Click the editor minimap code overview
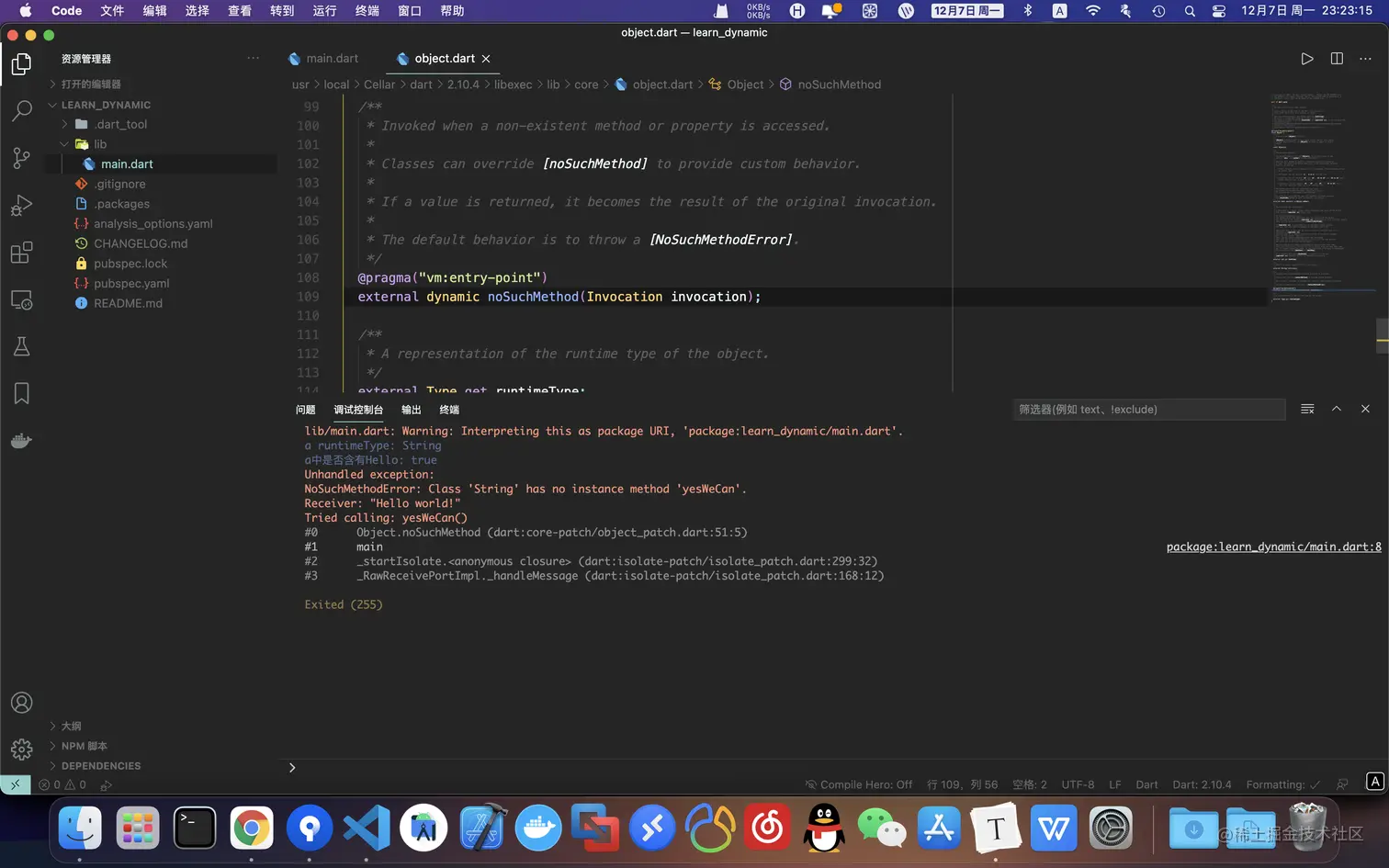Viewport: 1389px width, 868px height. (x=1323, y=197)
